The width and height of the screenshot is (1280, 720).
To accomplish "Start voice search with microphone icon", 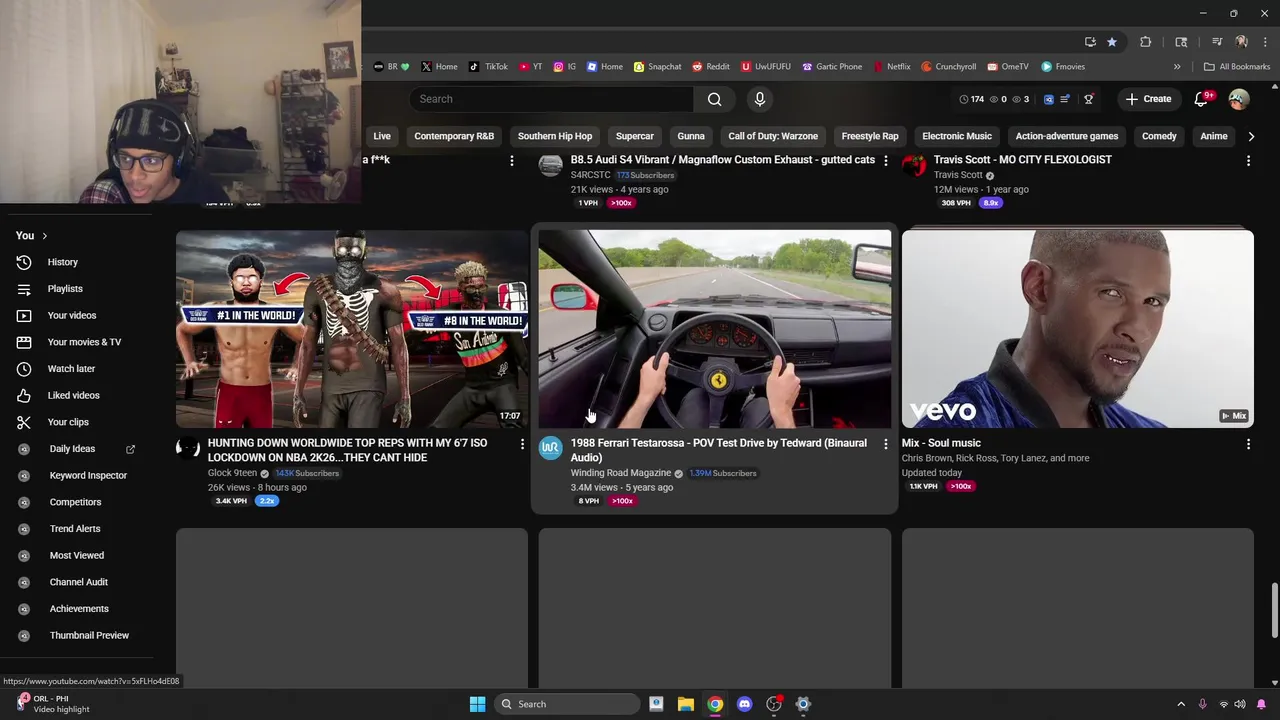I will click(759, 99).
